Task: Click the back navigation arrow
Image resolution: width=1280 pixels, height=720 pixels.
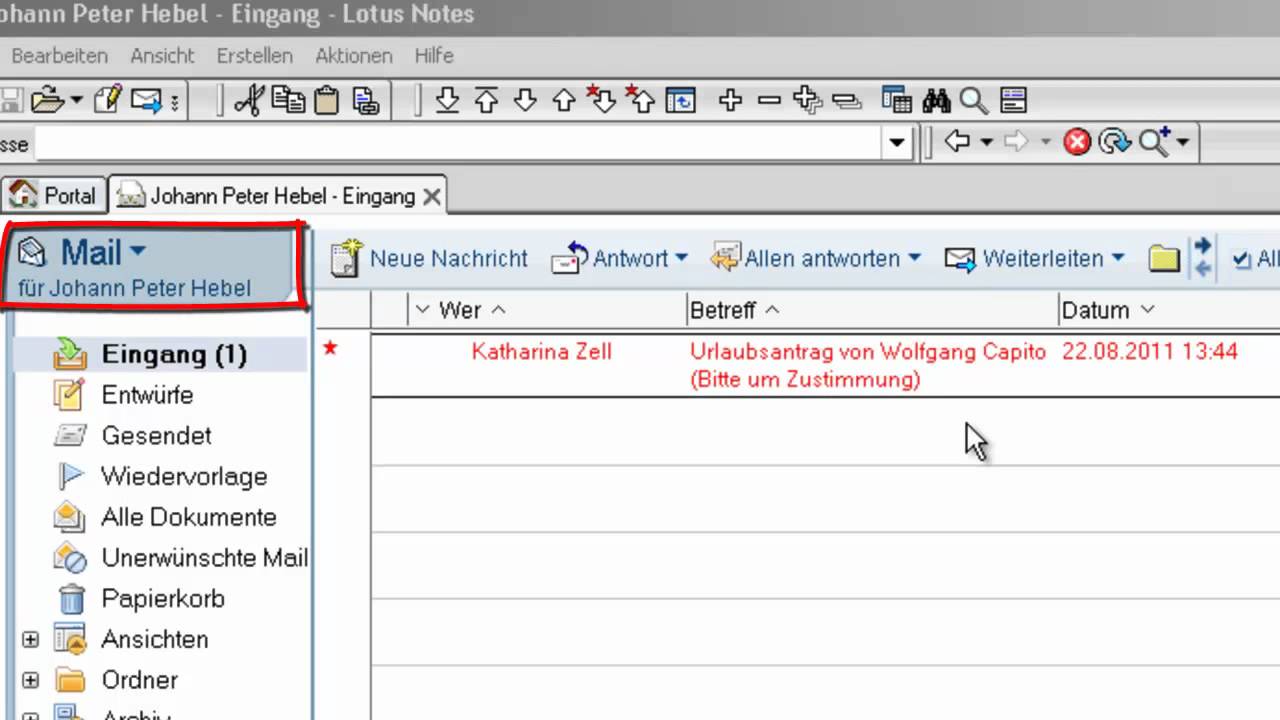Action: pyautogui.click(x=957, y=142)
